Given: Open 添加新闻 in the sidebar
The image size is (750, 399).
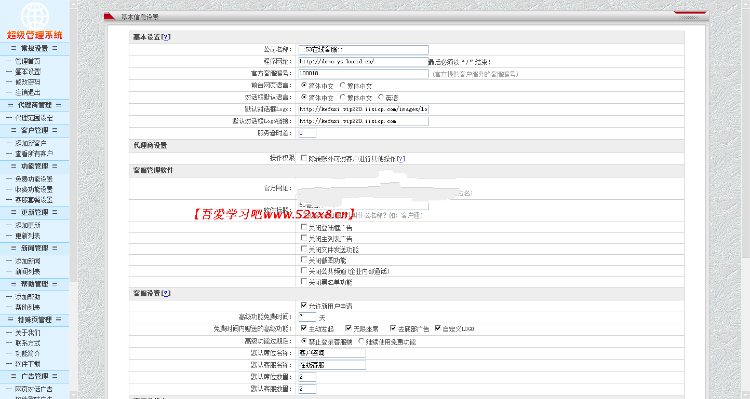Looking at the screenshot, I should (28, 261).
